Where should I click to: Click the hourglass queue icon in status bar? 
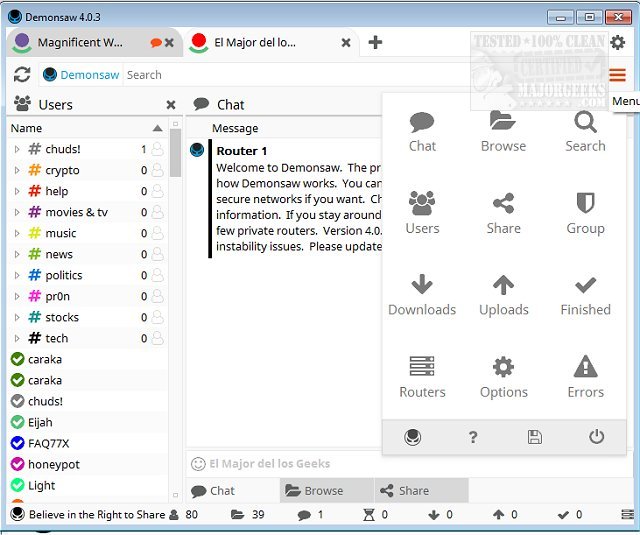point(369,515)
